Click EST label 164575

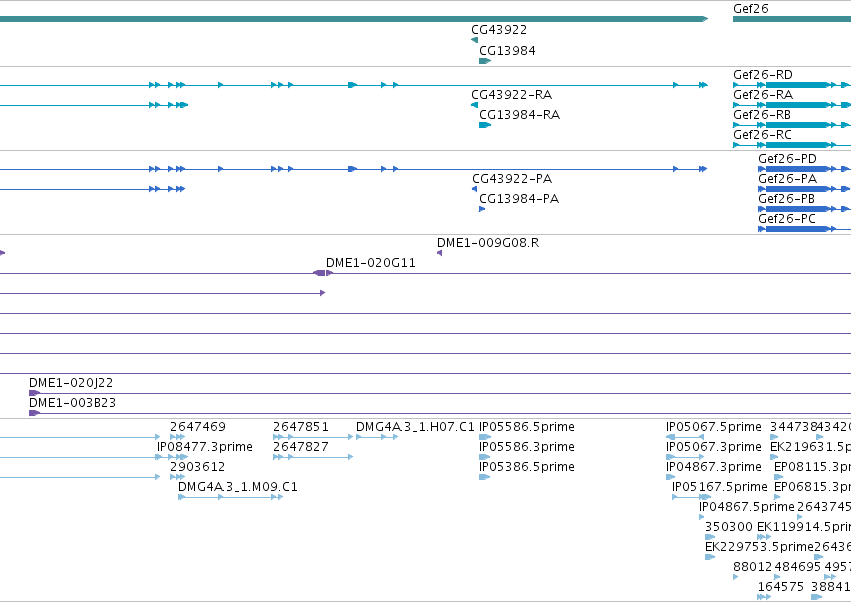tap(781, 588)
